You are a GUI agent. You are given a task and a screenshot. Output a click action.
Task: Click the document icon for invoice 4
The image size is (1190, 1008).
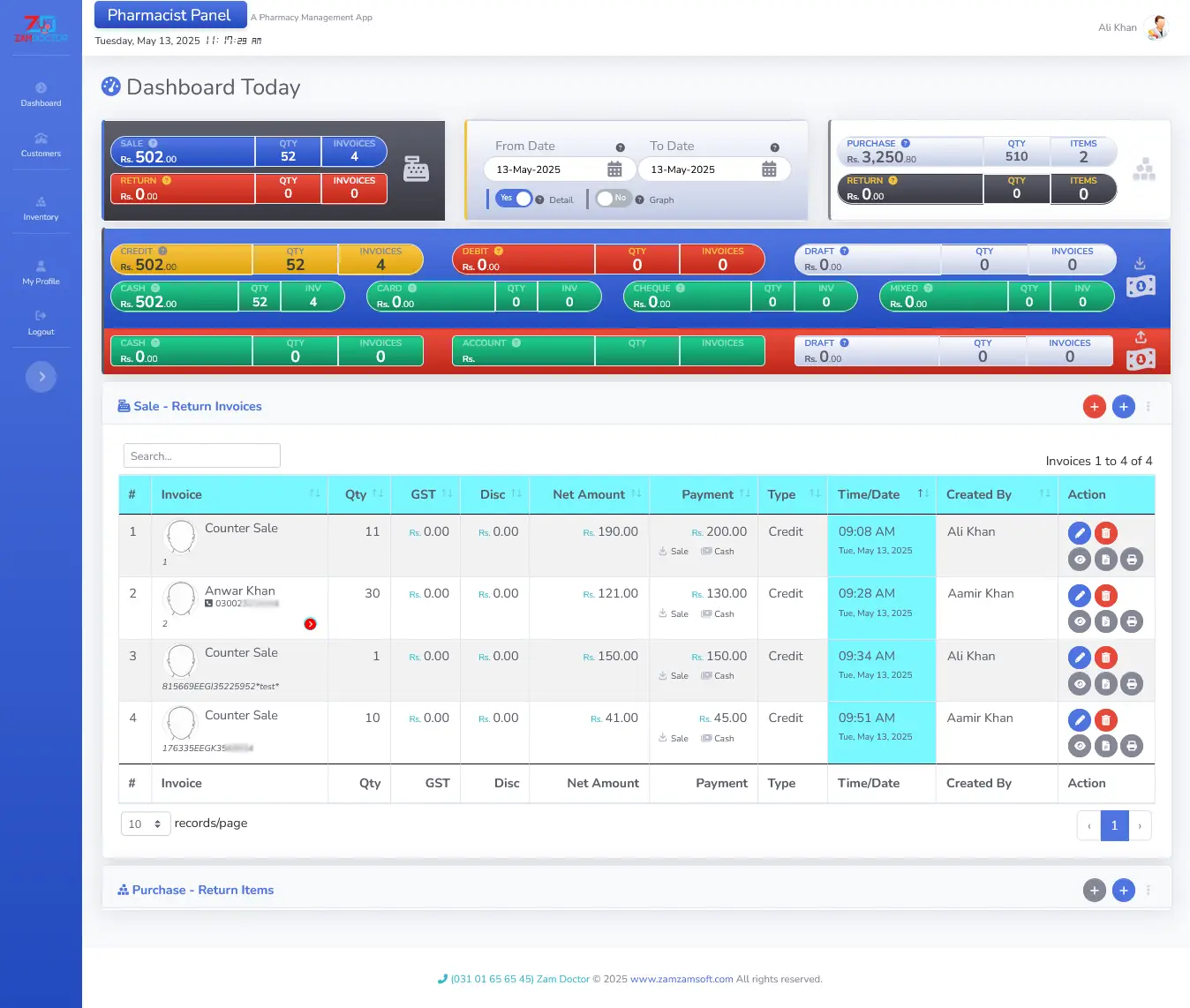click(1105, 747)
